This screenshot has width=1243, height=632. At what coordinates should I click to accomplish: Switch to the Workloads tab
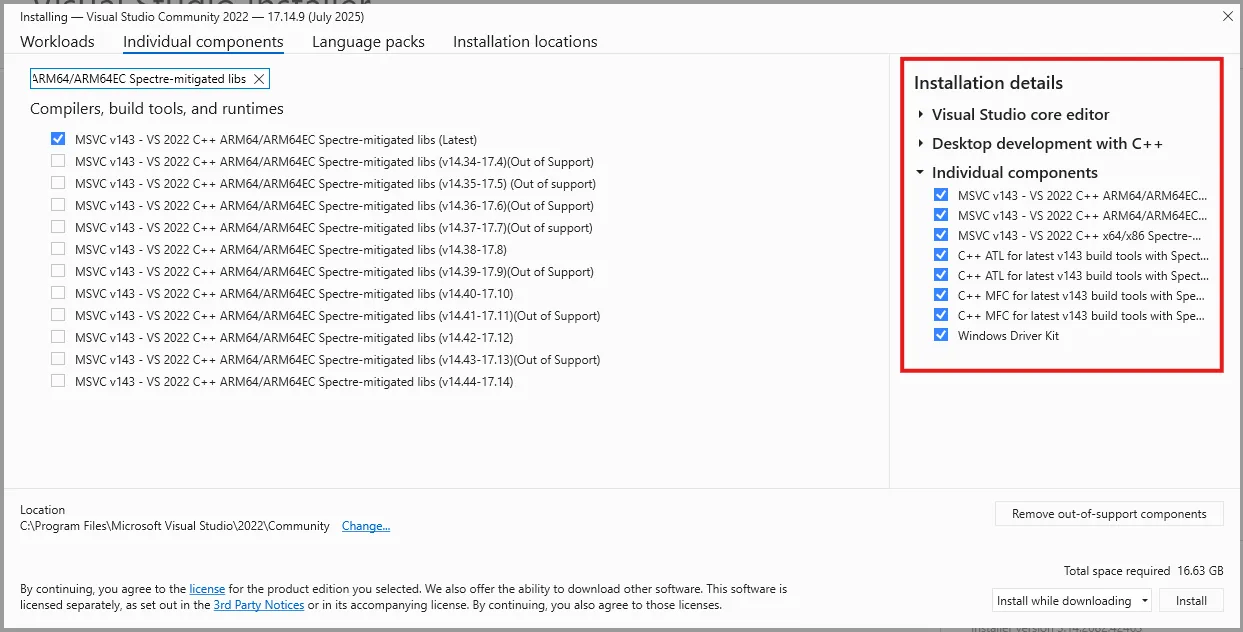tap(57, 42)
